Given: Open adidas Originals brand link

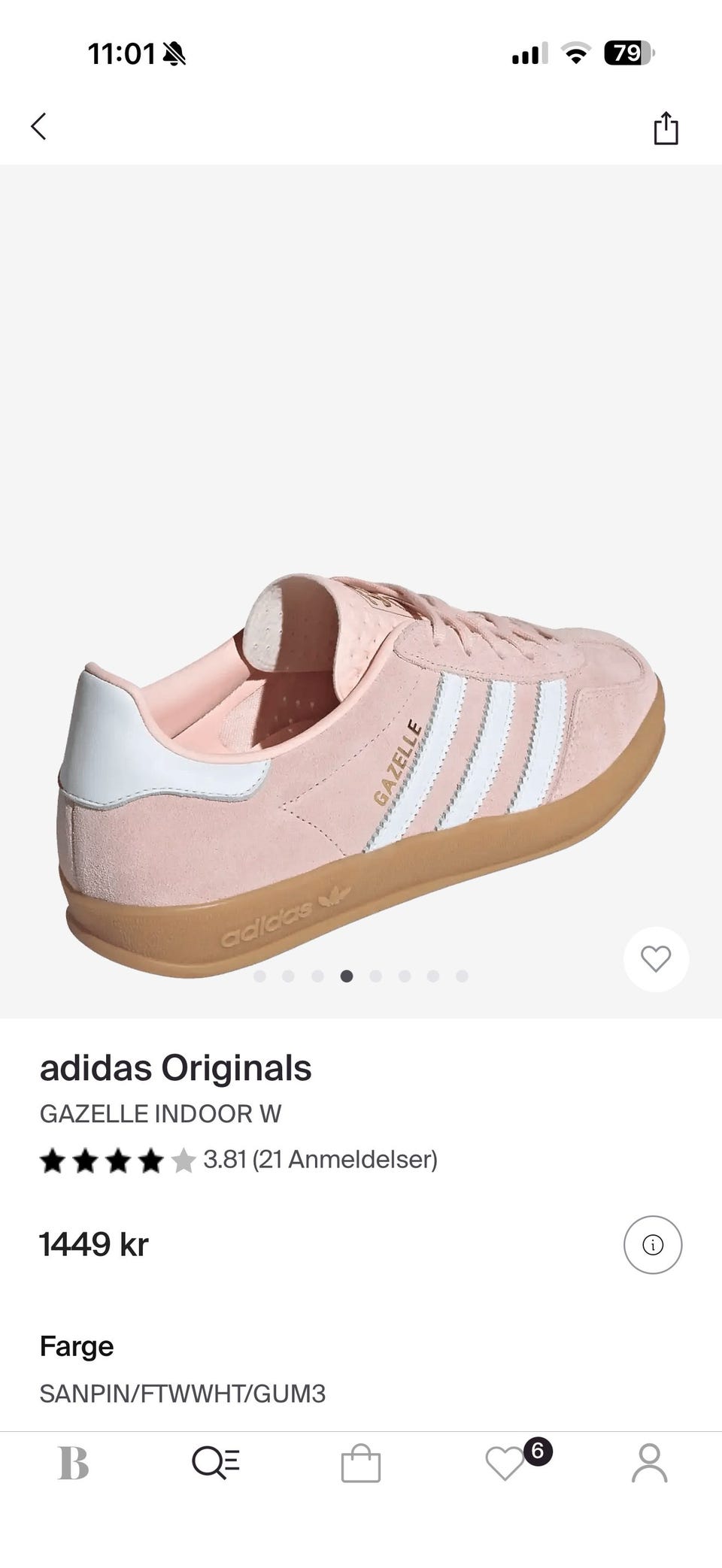Looking at the screenshot, I should (x=175, y=1068).
